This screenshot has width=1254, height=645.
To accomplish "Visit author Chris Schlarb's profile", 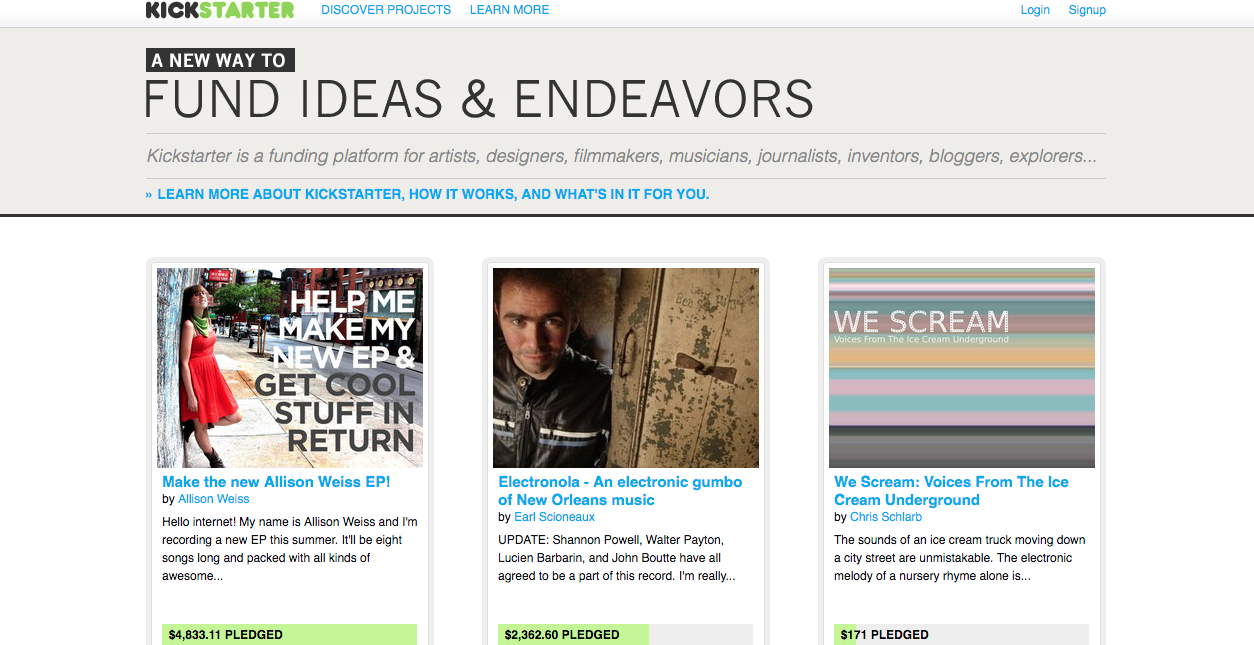I will tap(886, 517).
